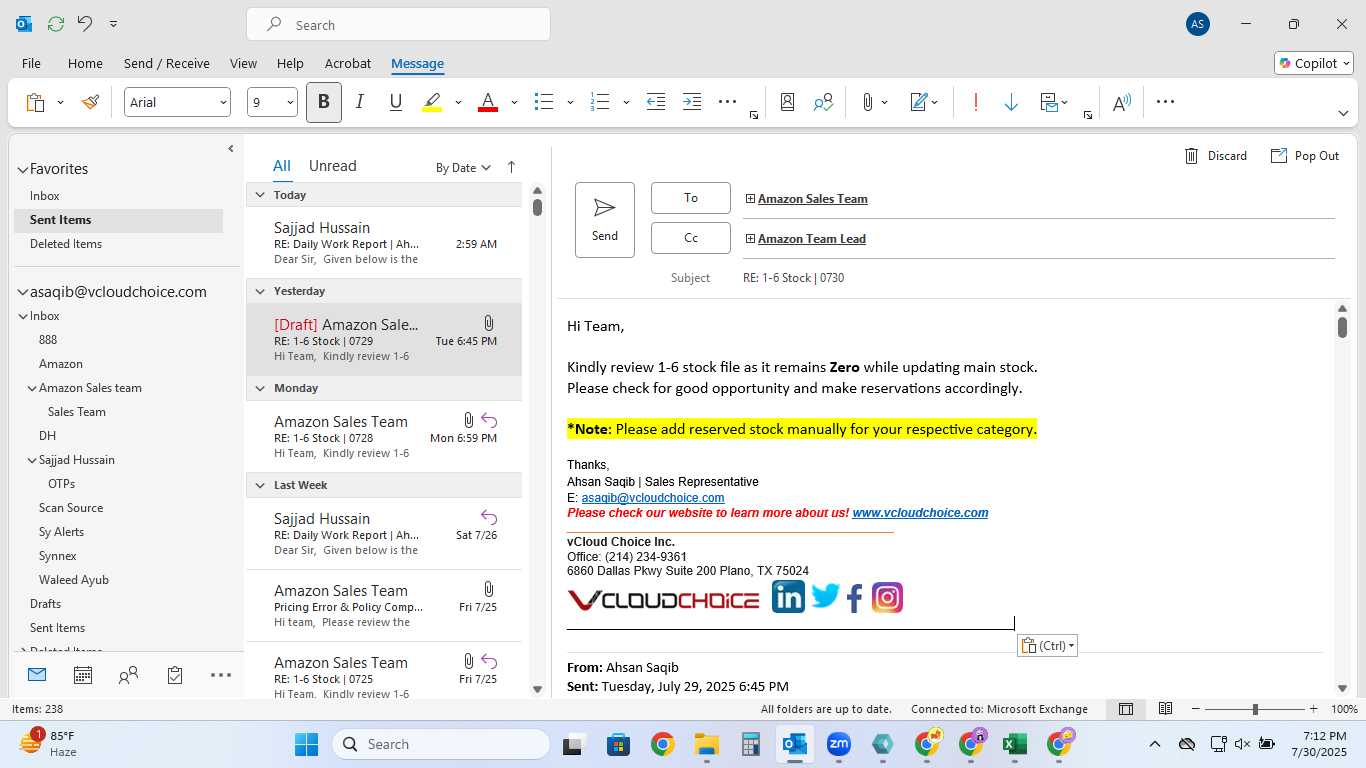Toggle Italic formatting
1366x768 pixels.
360,102
